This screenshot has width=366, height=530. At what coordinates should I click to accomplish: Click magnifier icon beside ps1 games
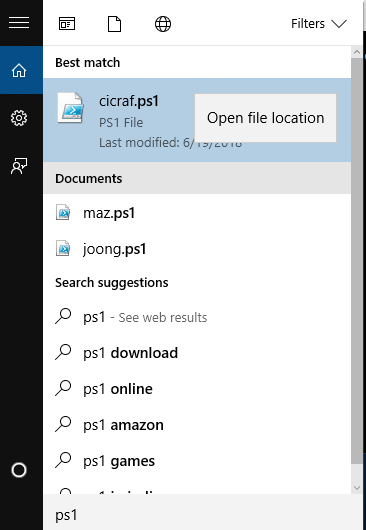tap(63, 460)
